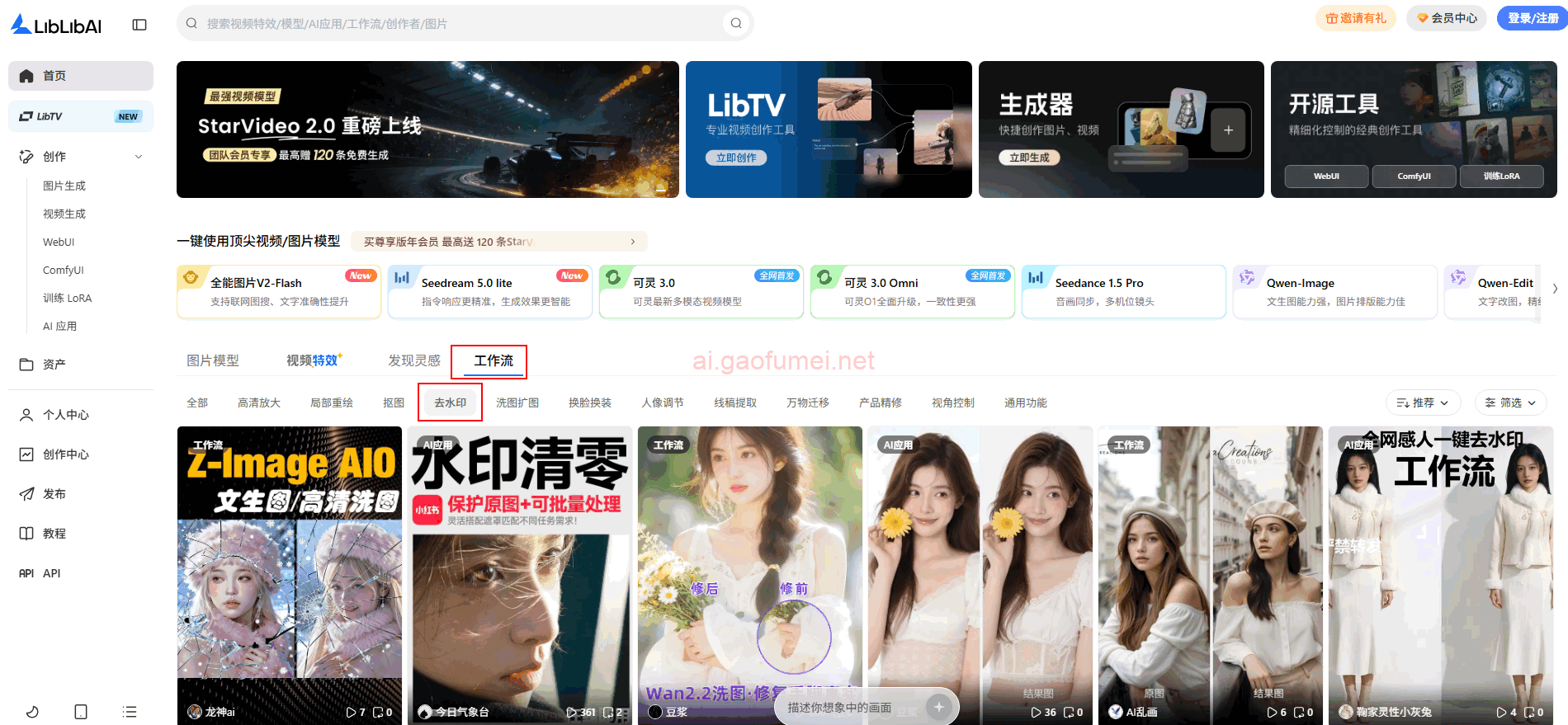
Task: Collapse the sidebar using the panel toggle icon
Action: tap(139, 25)
